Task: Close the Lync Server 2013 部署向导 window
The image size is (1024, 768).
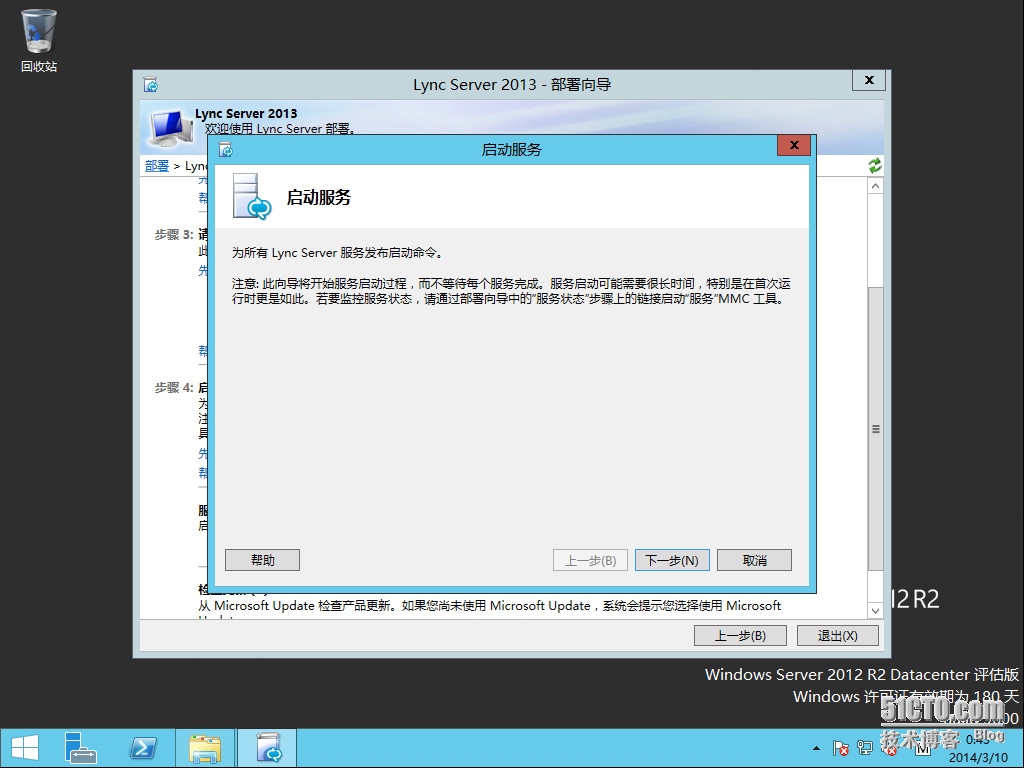Action: tap(869, 80)
